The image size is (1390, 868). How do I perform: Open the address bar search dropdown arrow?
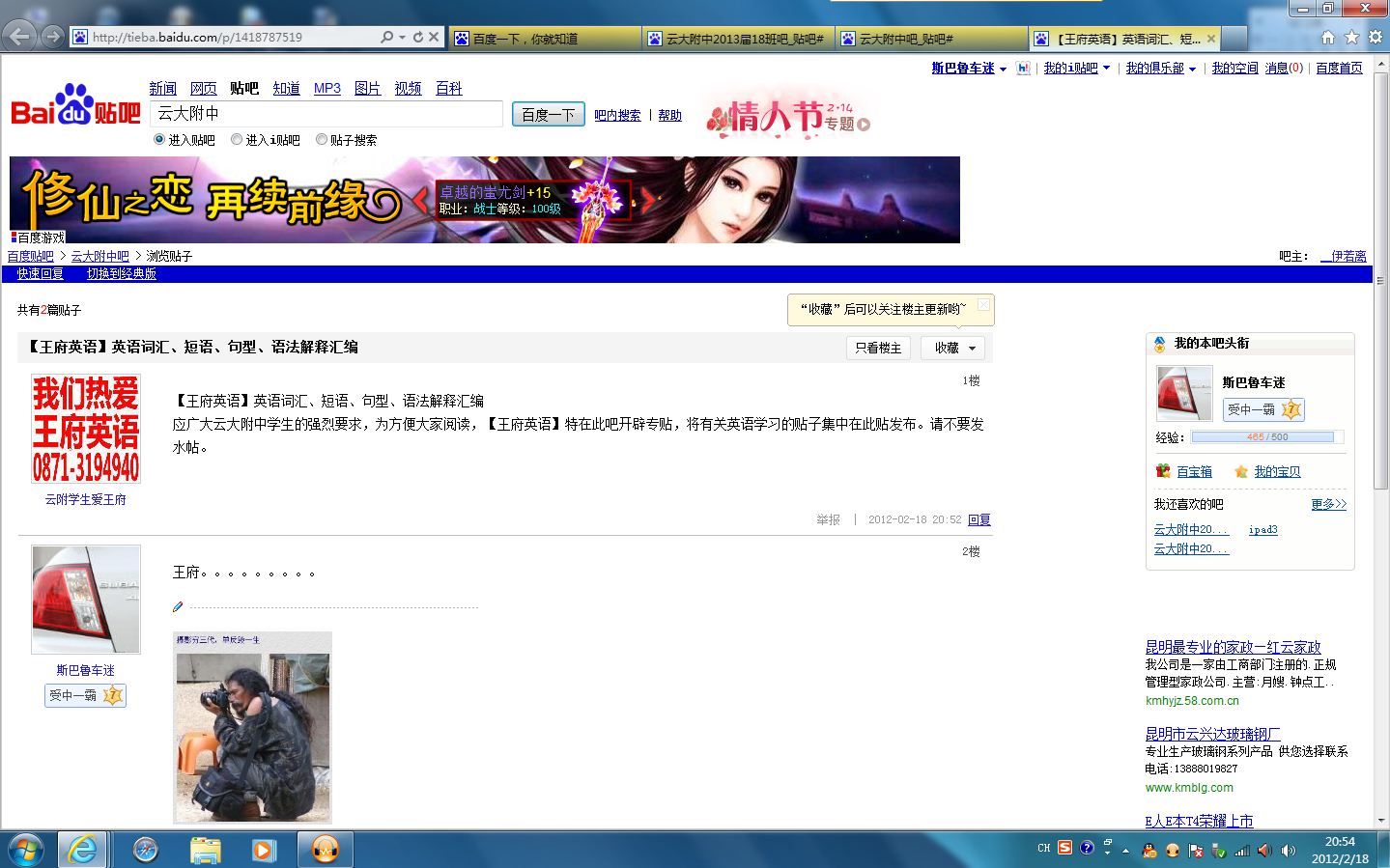click(x=402, y=37)
